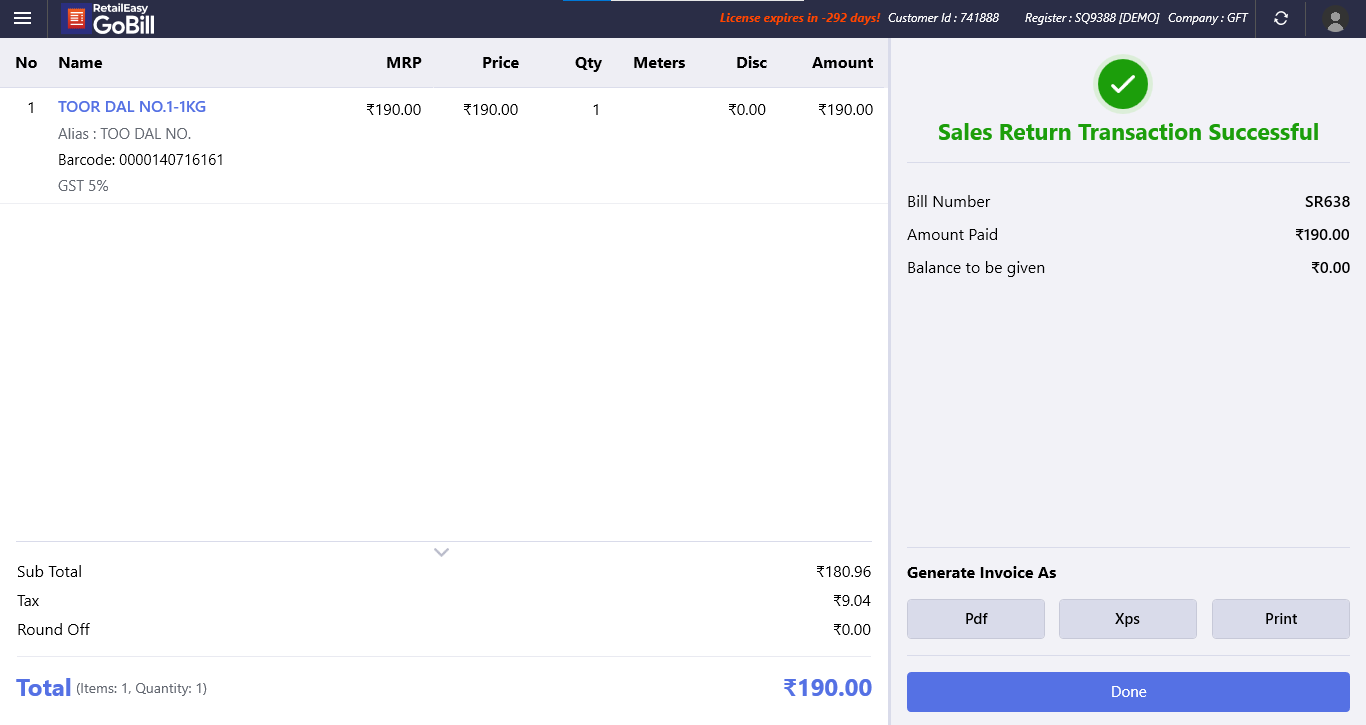1366x725 pixels.
Task: Click the Price column header
Action: pos(500,63)
